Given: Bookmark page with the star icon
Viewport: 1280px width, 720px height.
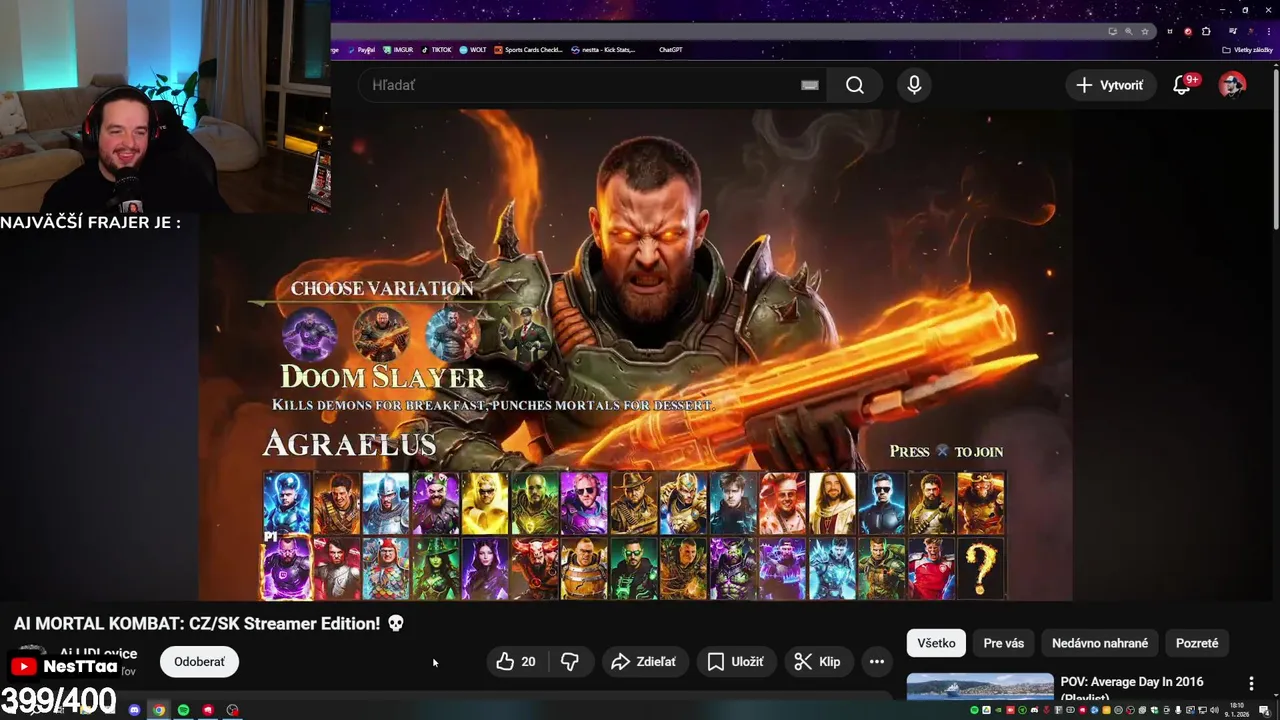Looking at the screenshot, I should point(1145,31).
